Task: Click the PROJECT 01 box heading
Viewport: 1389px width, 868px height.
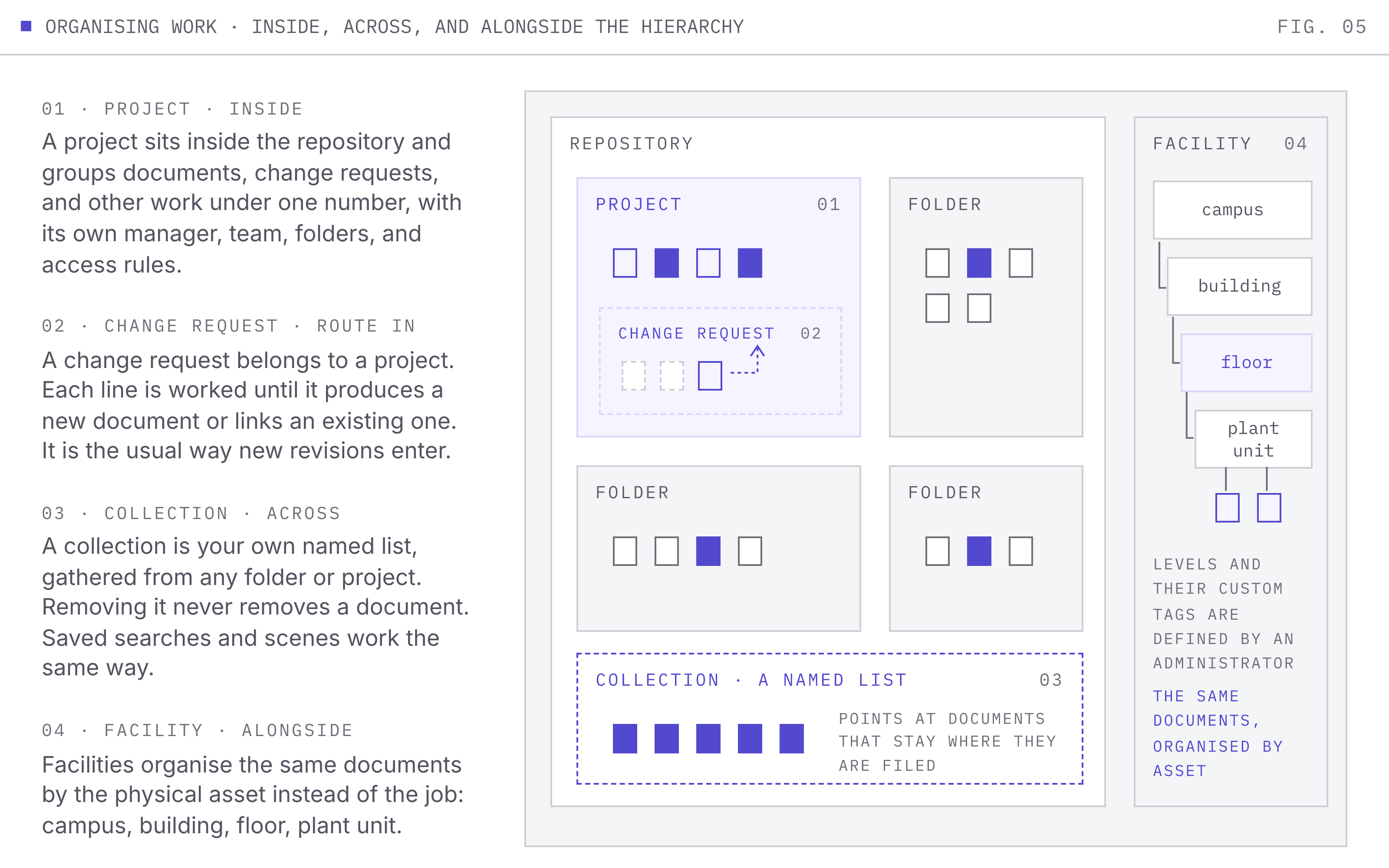Action: (x=718, y=204)
